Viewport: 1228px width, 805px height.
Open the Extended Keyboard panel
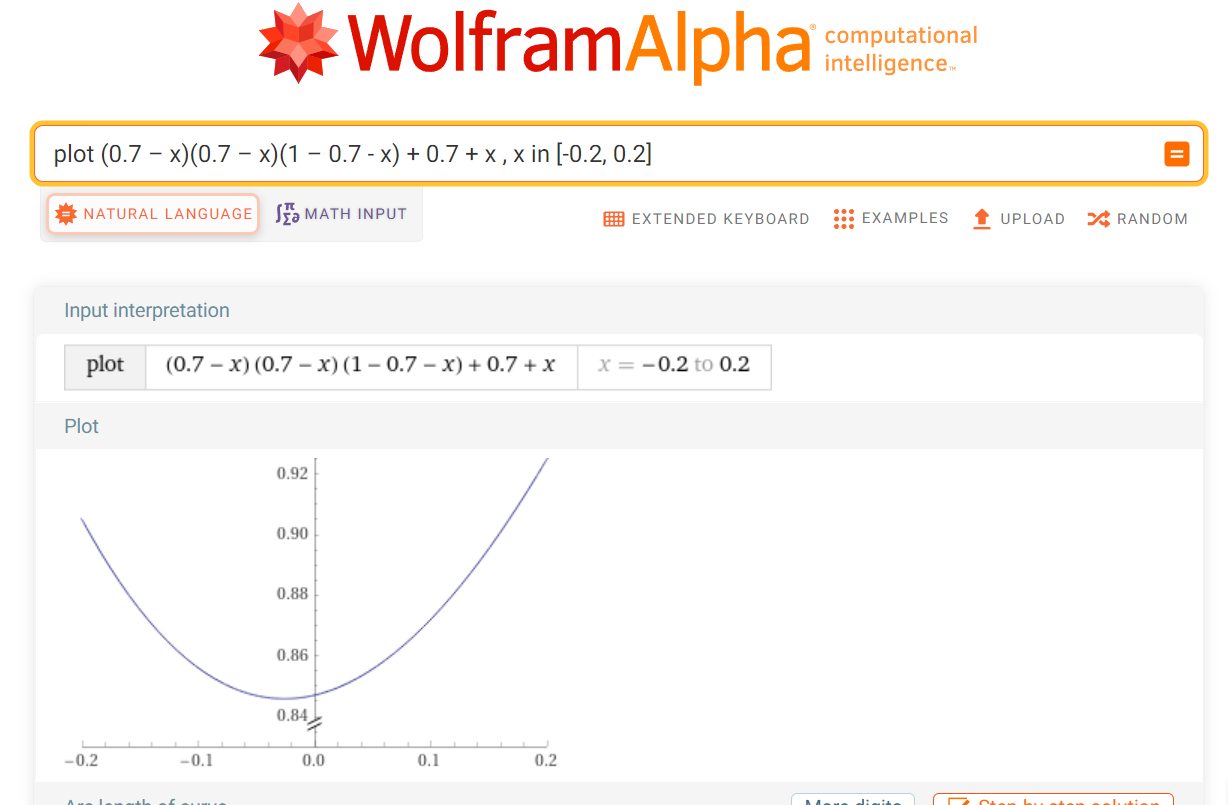(x=720, y=219)
